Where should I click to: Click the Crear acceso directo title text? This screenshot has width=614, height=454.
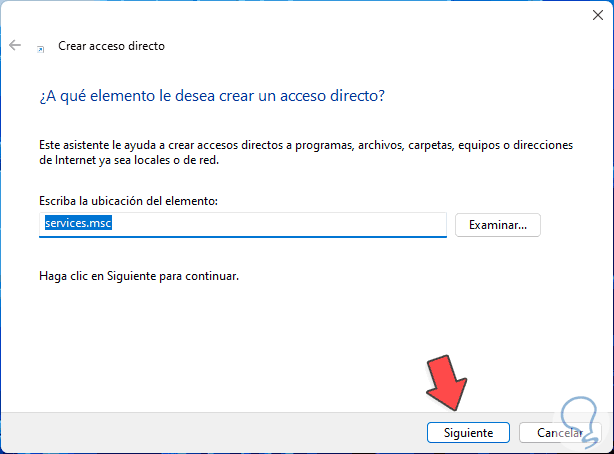pos(111,46)
